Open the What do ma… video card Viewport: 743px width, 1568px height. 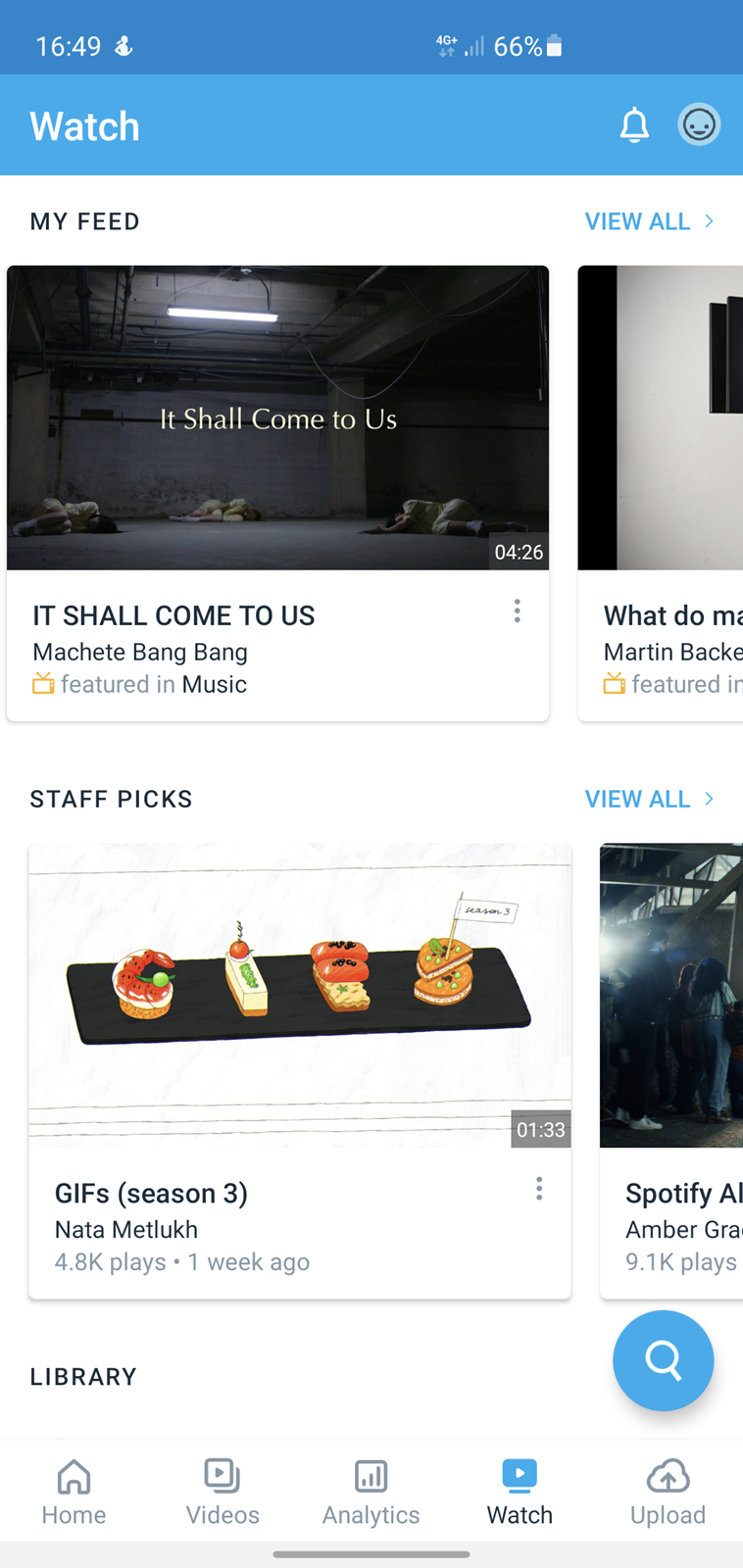(x=661, y=493)
